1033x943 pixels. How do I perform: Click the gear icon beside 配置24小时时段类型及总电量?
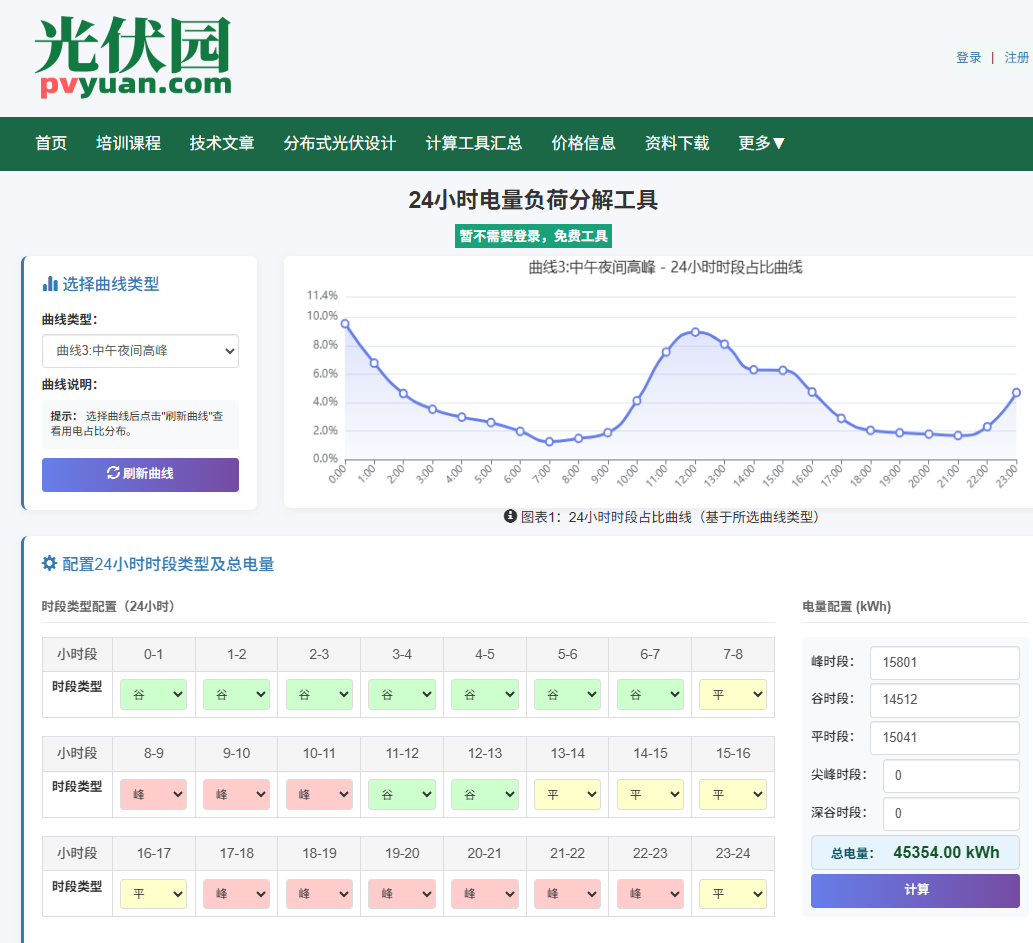pyautogui.click(x=49, y=564)
